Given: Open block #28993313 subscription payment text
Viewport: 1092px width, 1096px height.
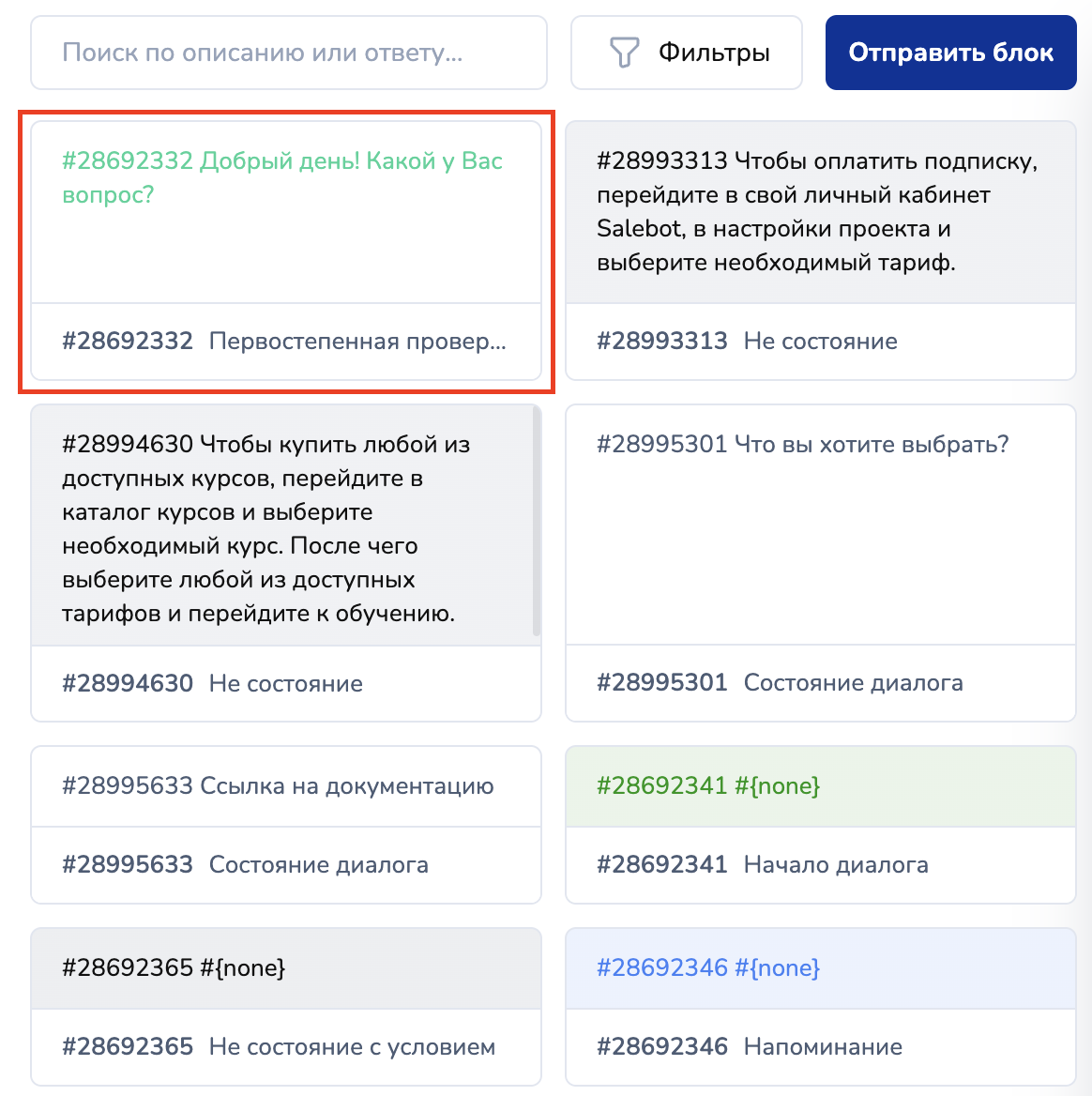Looking at the screenshot, I should tap(817, 212).
